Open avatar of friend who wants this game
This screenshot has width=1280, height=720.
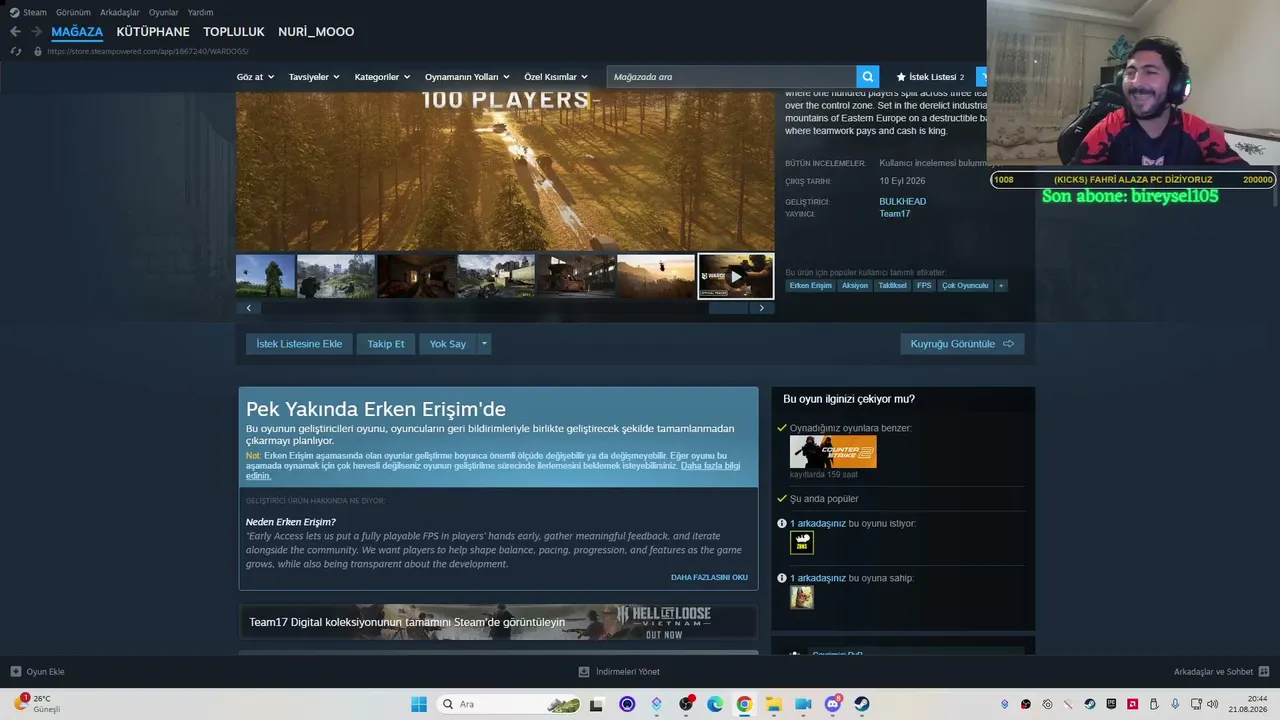point(802,543)
